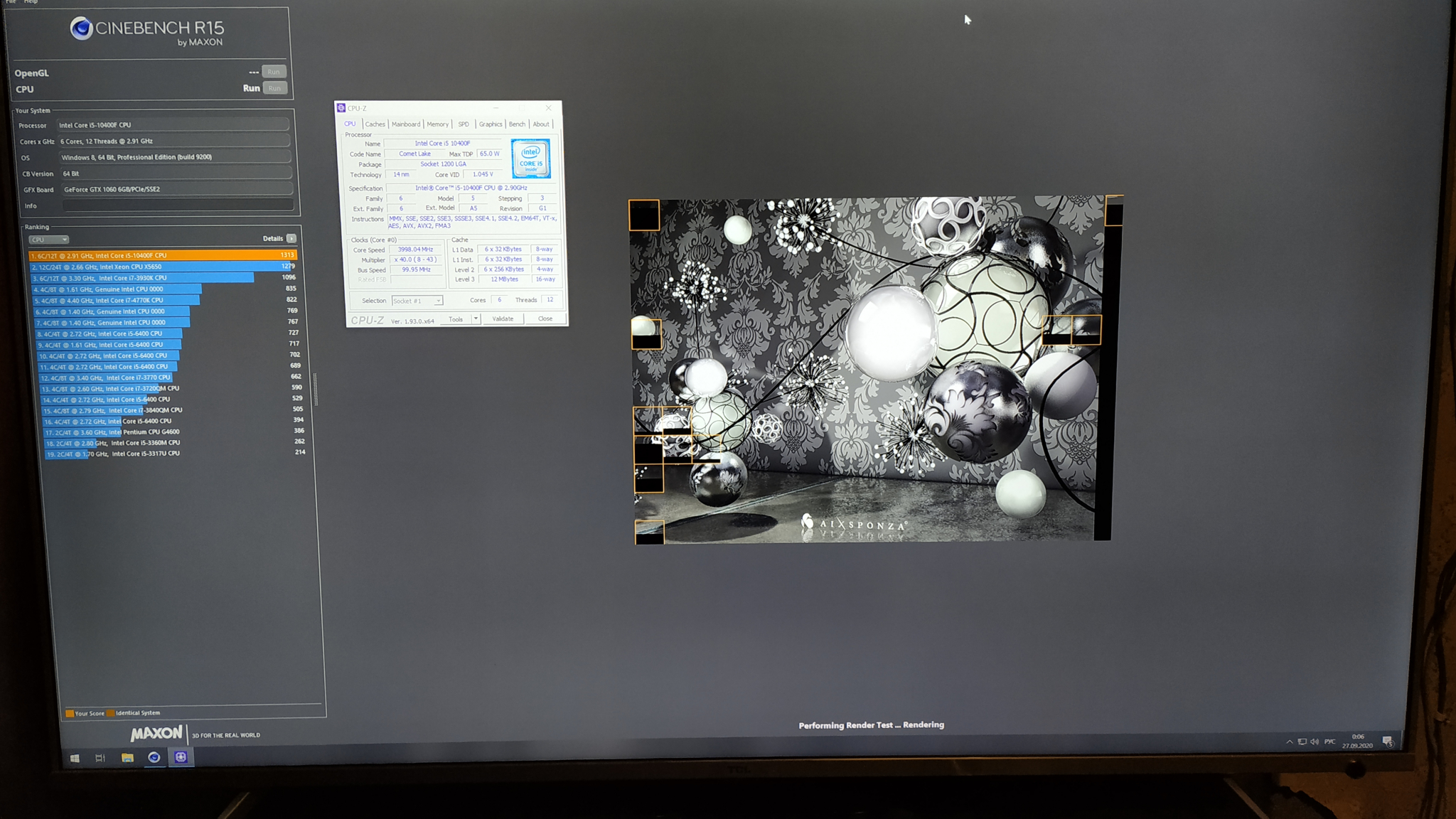1456x819 pixels.
Task: Open the Socket #1 selection dropdown in CPU-Z
Action: click(417, 301)
